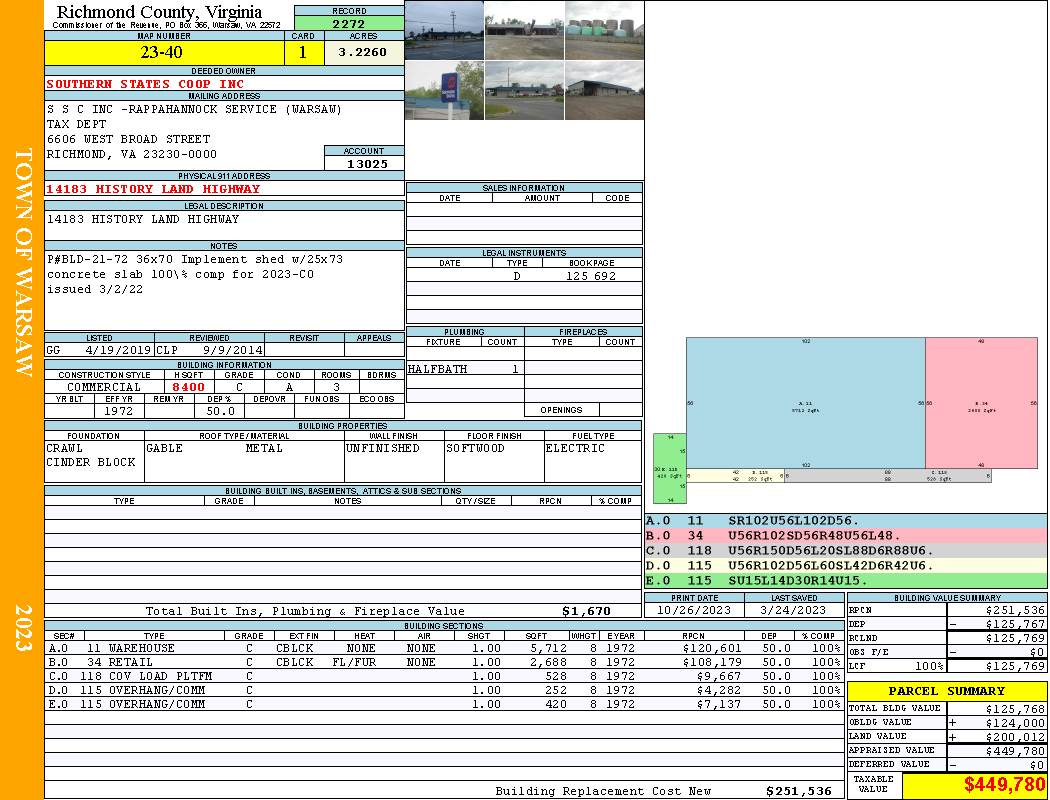Select Richmond County, Virginia title
This screenshot has height=800, width=1050.
(159, 12)
